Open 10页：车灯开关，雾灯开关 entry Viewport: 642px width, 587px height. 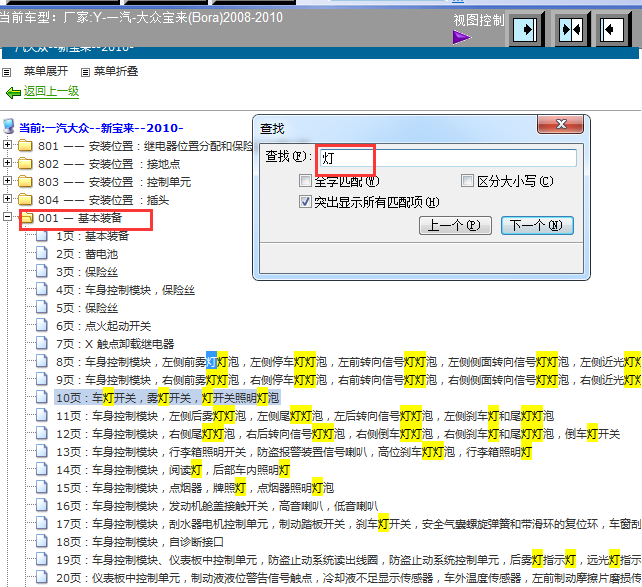point(167,397)
